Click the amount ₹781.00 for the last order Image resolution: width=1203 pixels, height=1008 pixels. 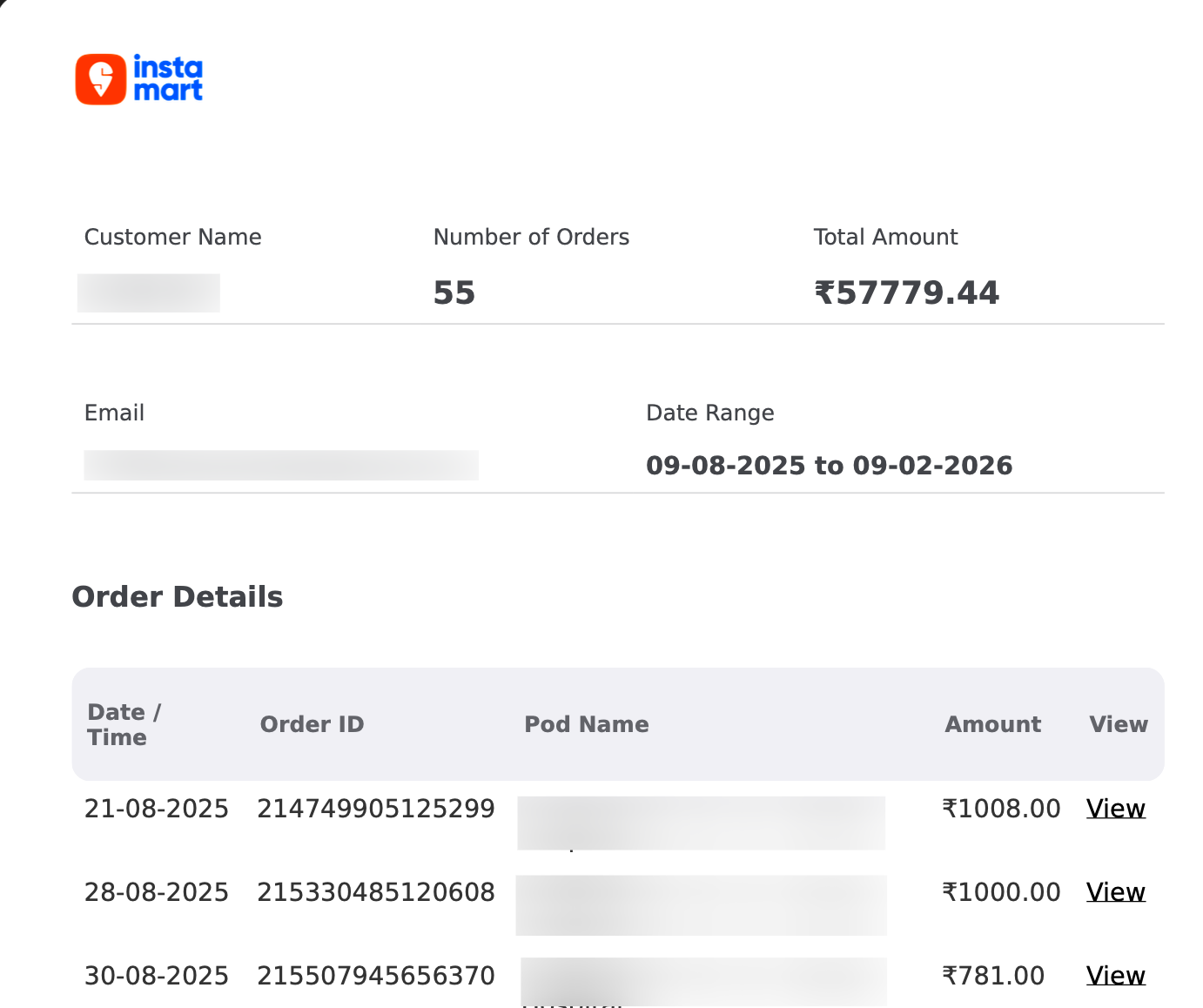pyautogui.click(x=993, y=976)
